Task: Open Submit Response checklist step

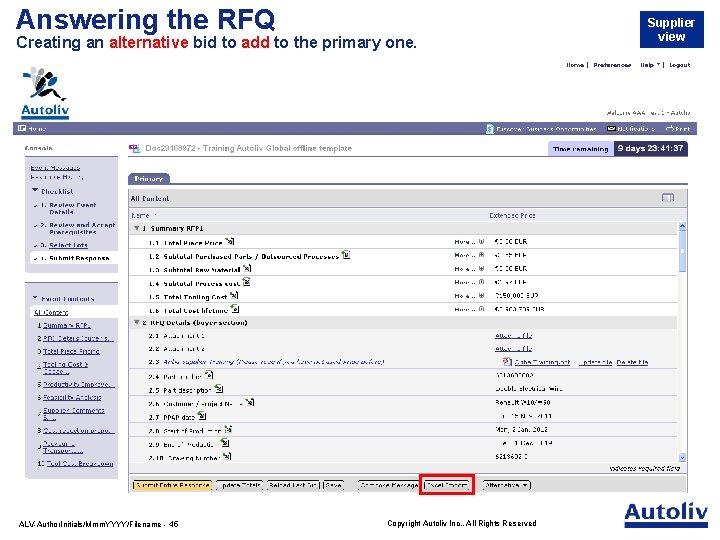Action: pos(79,258)
